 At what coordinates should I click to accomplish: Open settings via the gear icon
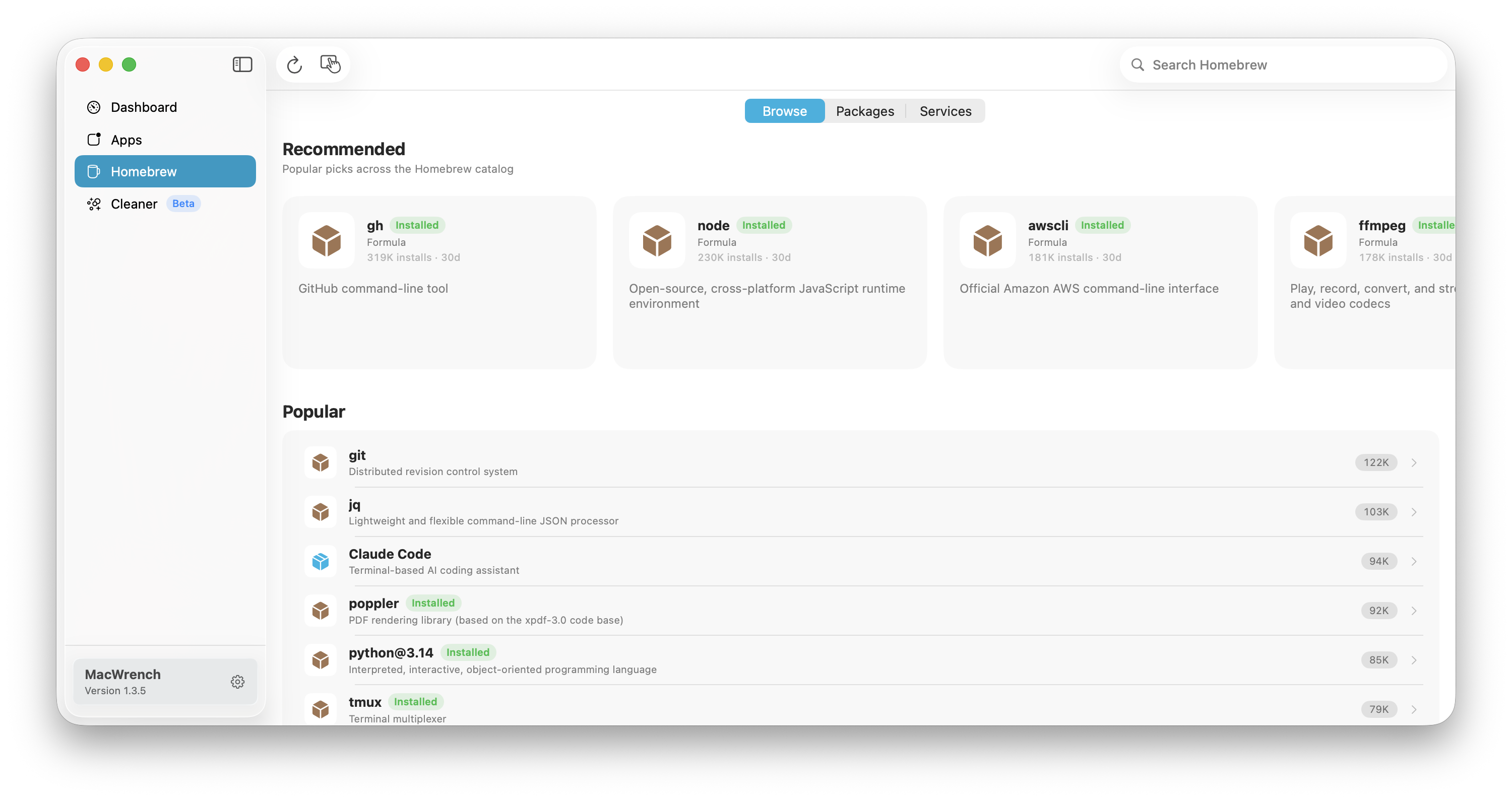click(237, 682)
